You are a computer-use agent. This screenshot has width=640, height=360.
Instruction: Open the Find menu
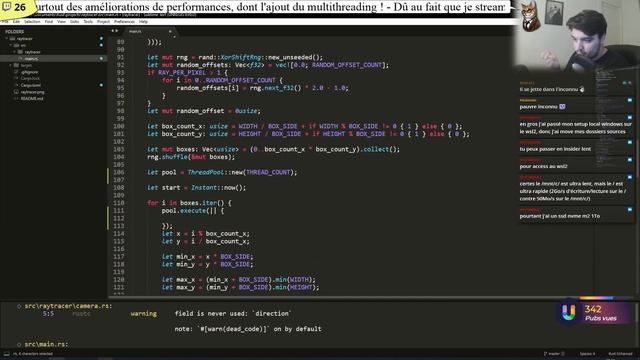[49, 22]
